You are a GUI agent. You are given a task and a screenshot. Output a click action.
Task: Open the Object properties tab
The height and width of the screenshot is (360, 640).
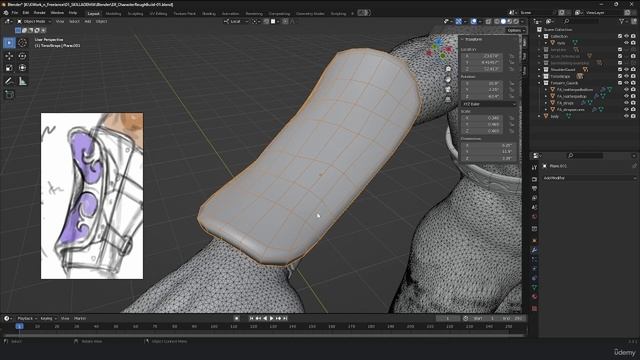click(x=534, y=240)
